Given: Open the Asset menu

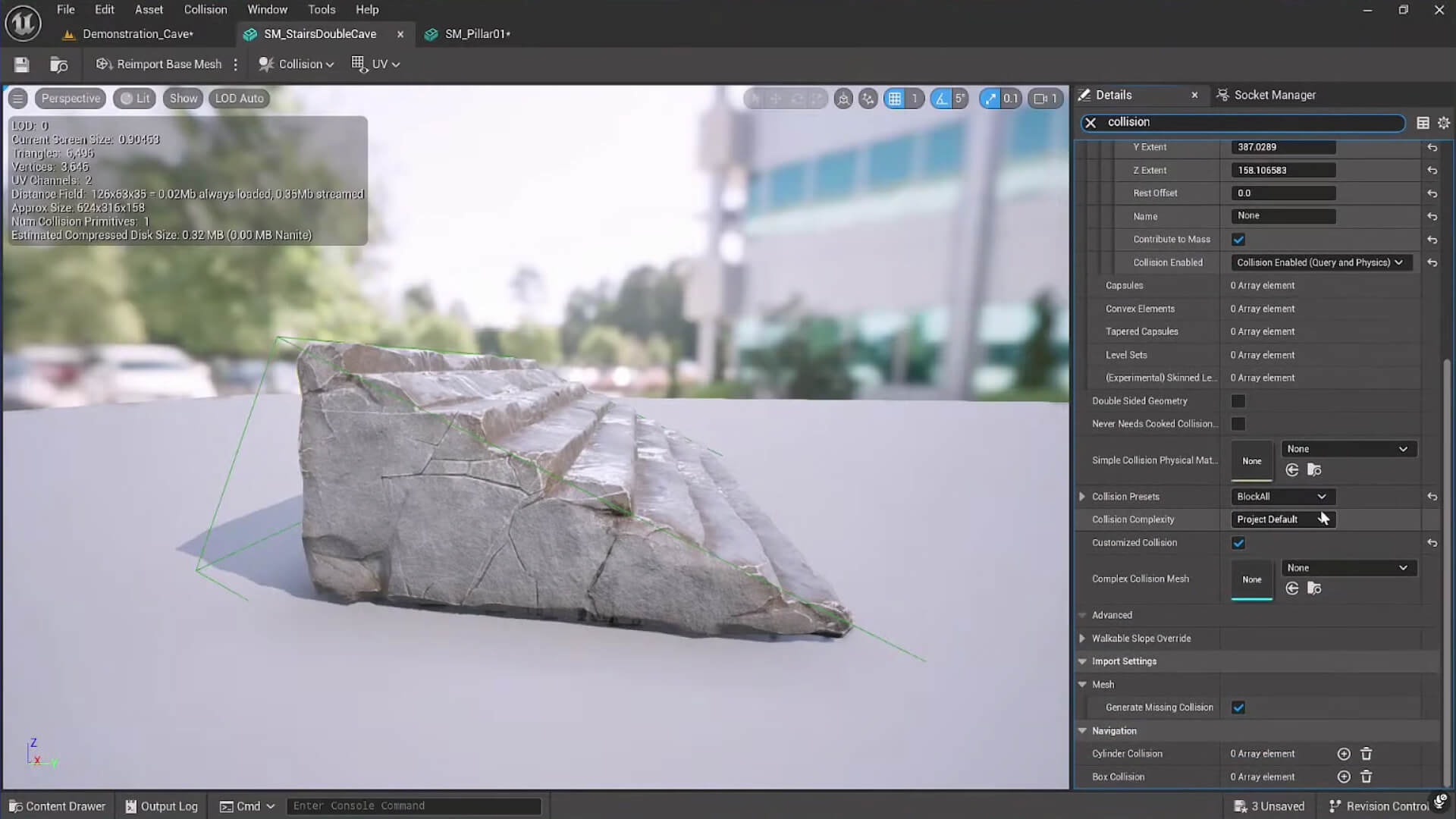Looking at the screenshot, I should click(149, 9).
